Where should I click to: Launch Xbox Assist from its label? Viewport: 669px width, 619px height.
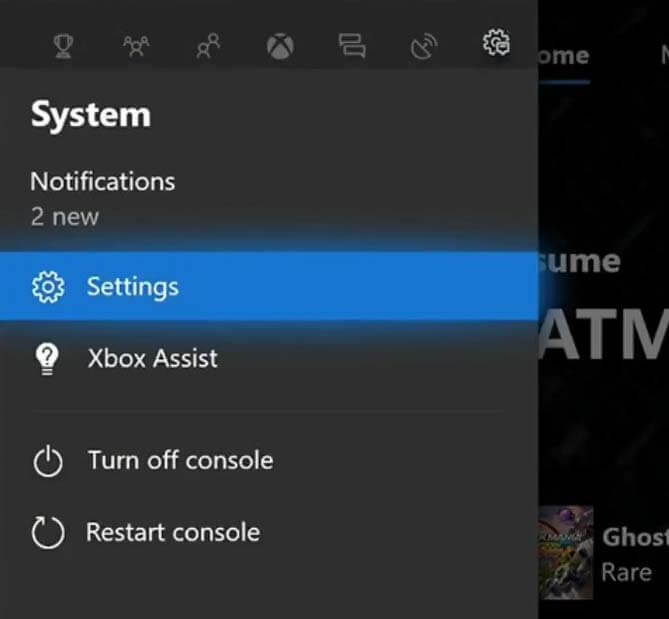click(152, 358)
